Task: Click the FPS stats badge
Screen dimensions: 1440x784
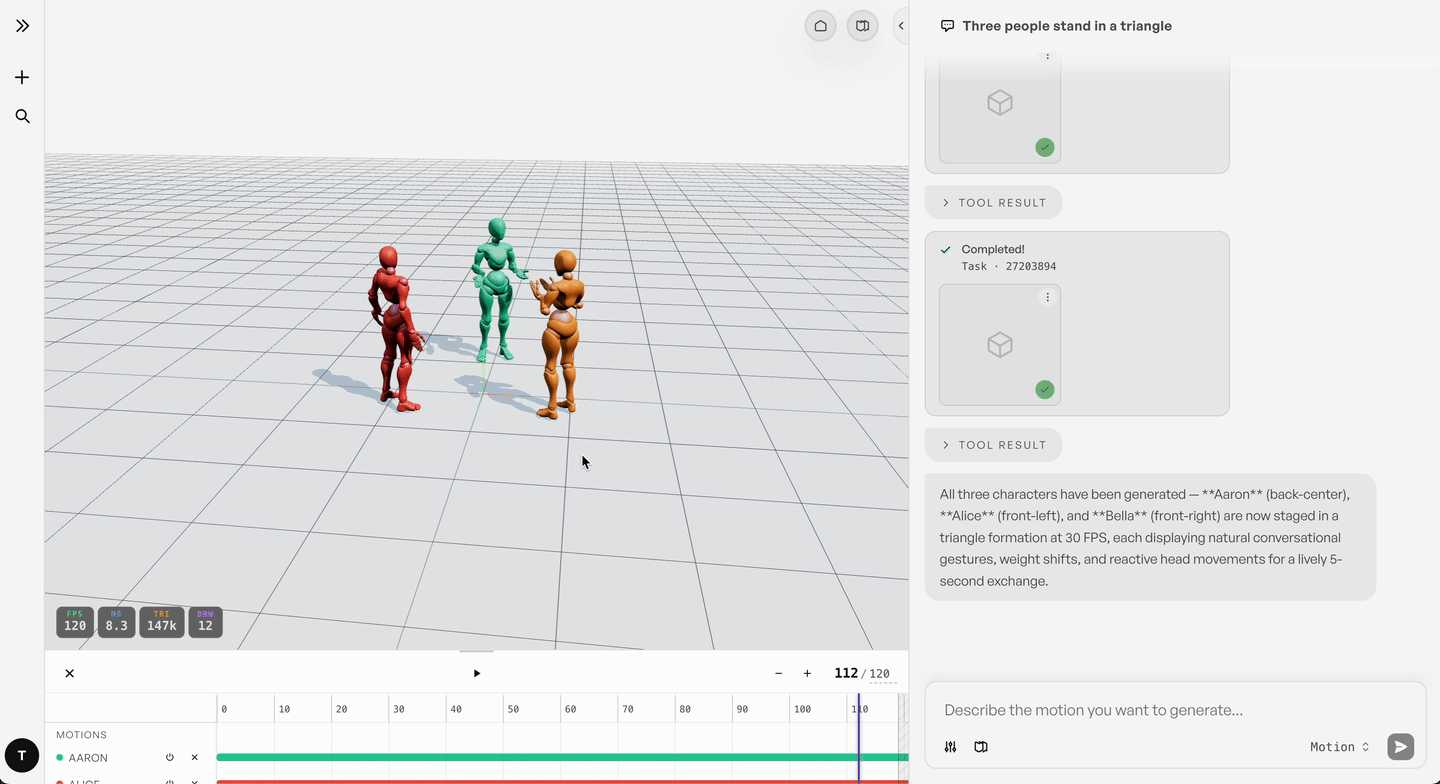Action: tap(75, 622)
